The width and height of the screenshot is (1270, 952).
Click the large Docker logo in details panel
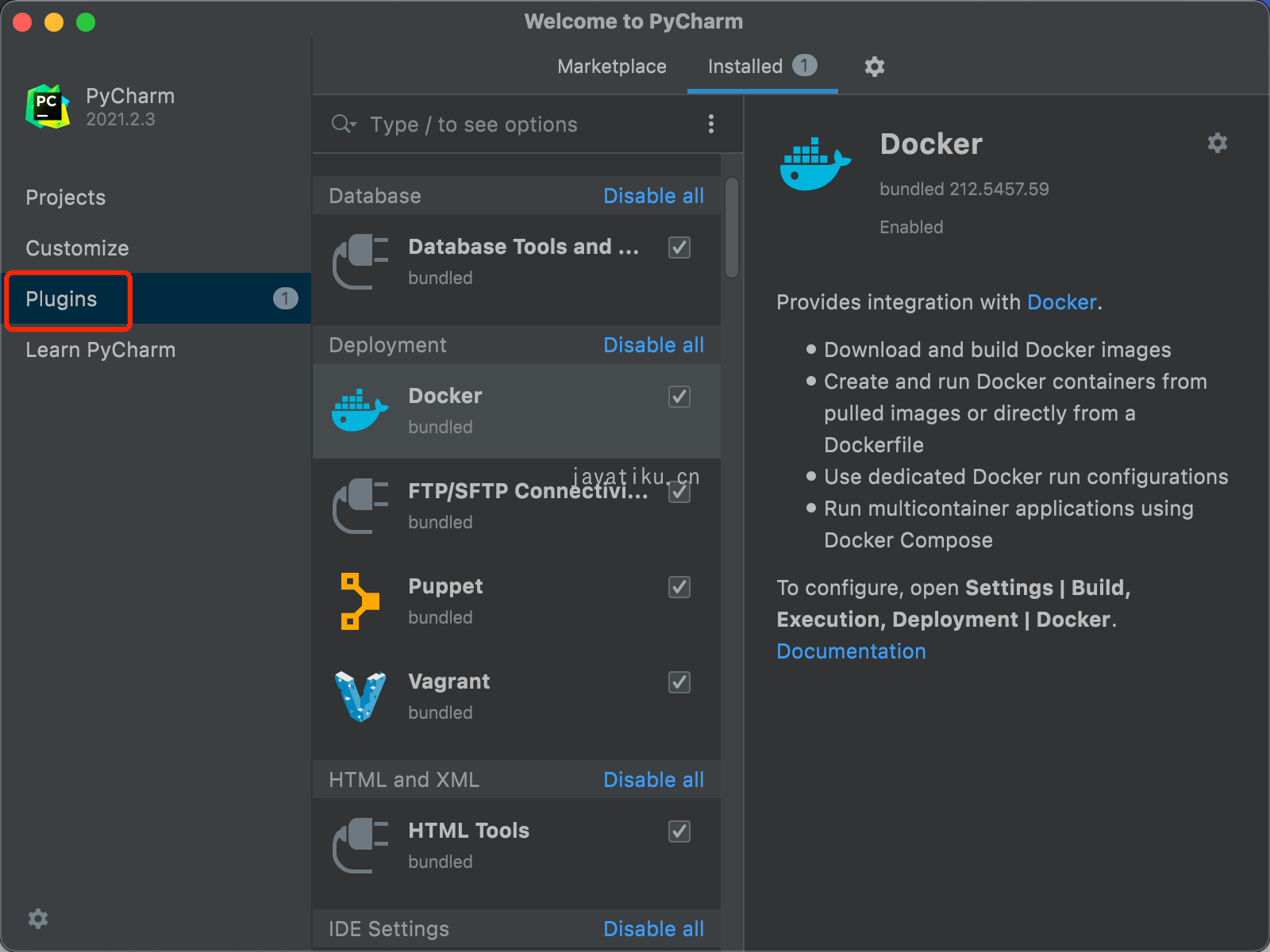(x=815, y=164)
